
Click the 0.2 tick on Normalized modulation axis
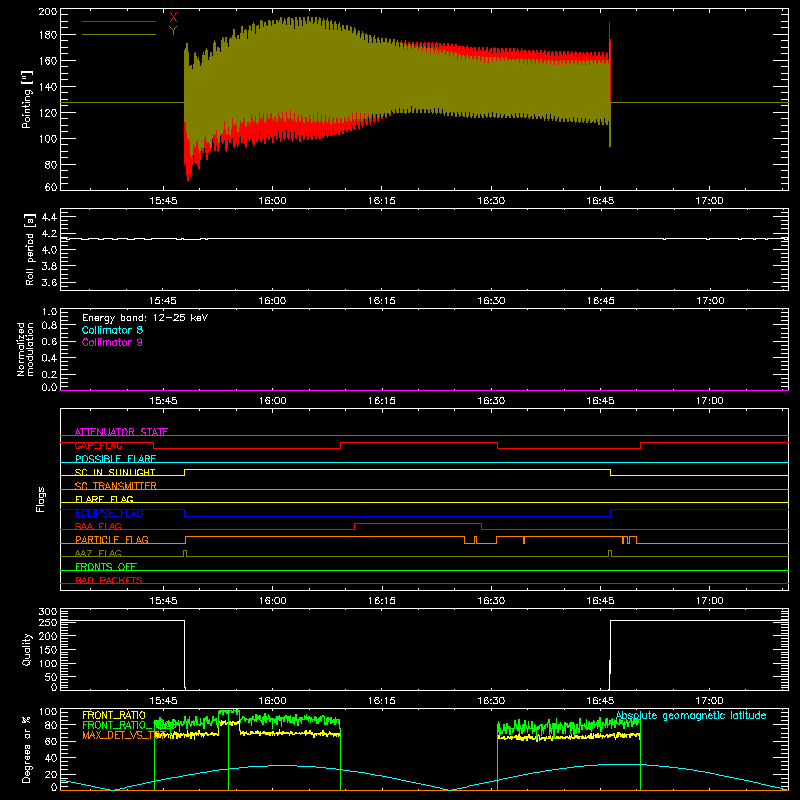coord(49,374)
